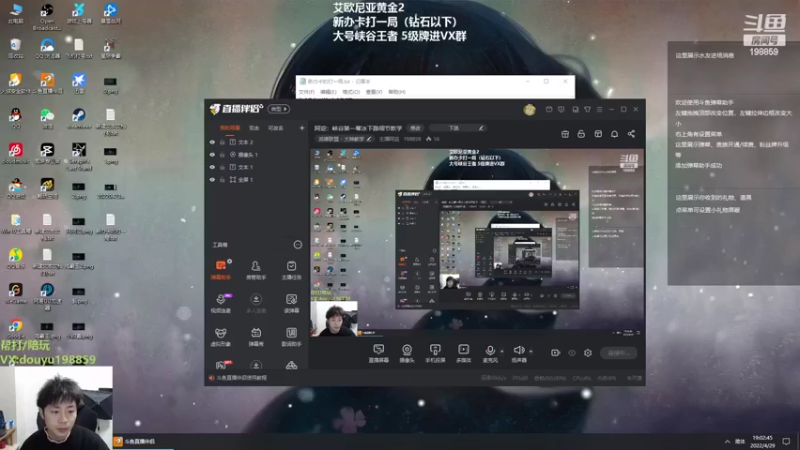Screen dimensions: 800x450
Task: Open the Windows notification center
Action: point(787,441)
